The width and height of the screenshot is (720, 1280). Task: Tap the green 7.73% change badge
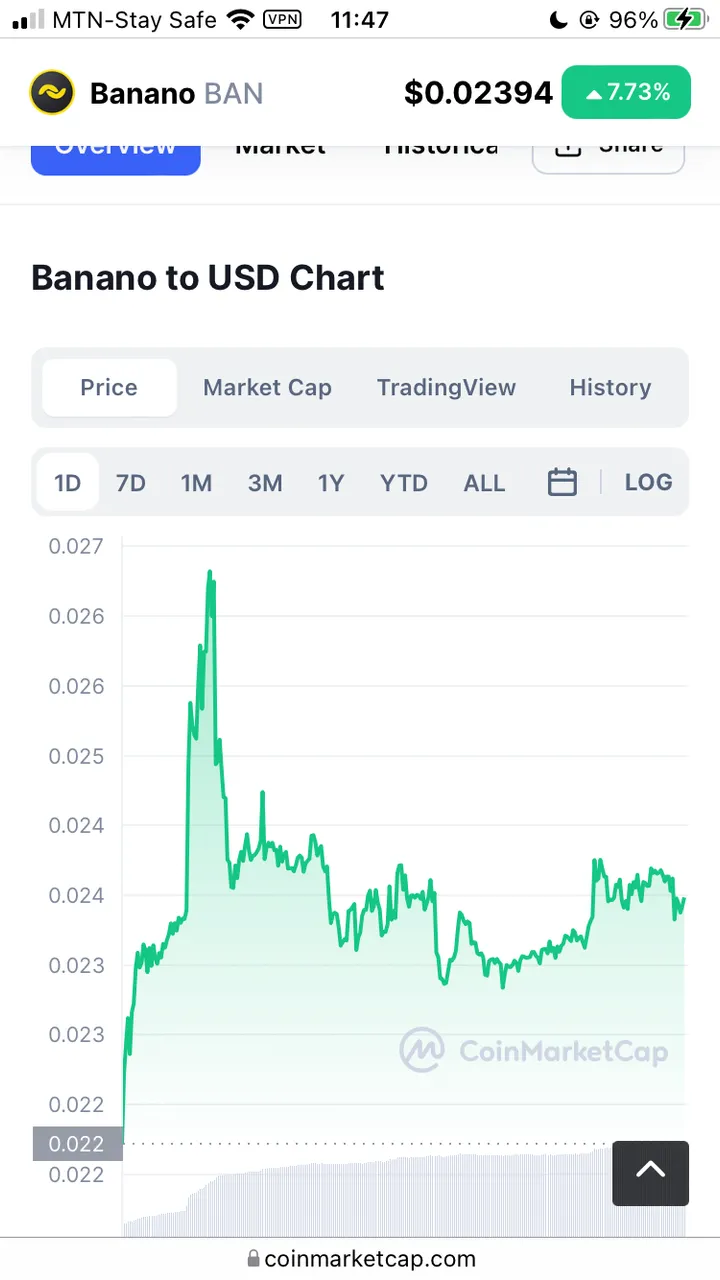point(626,92)
